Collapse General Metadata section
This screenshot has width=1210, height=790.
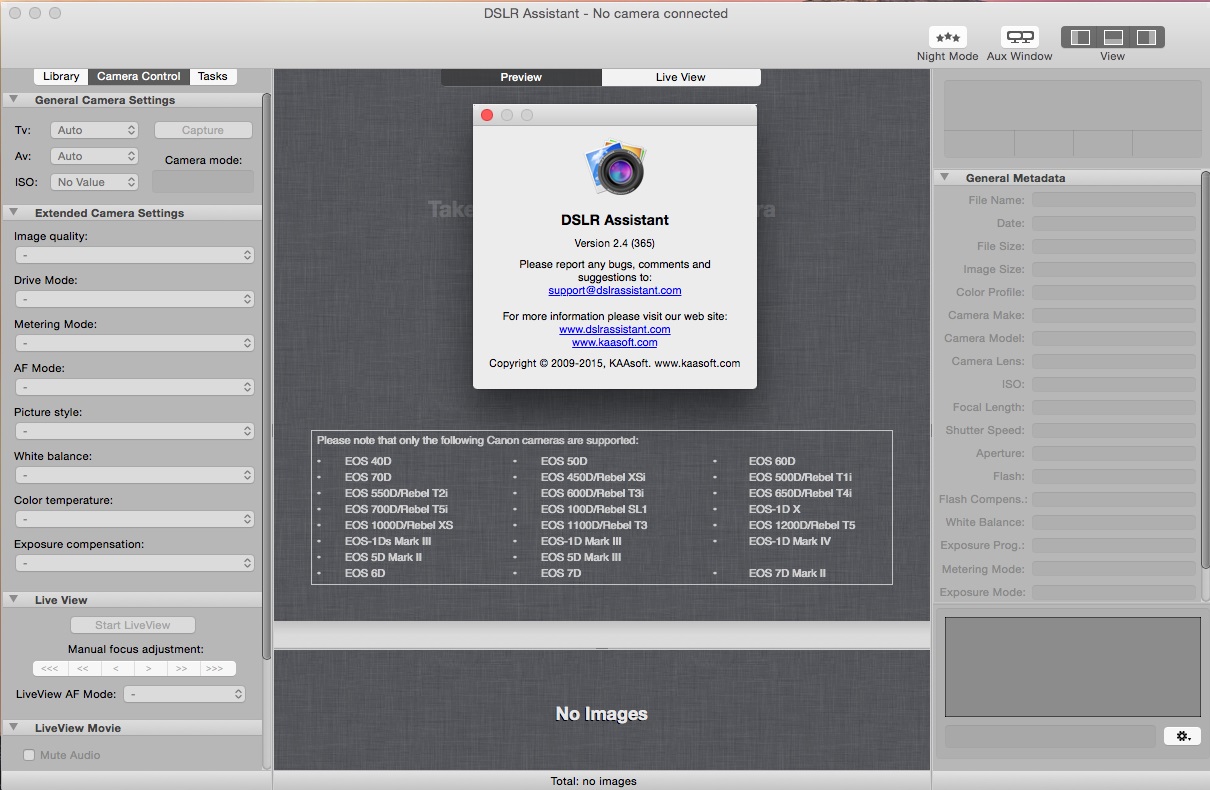pyautogui.click(x=945, y=177)
